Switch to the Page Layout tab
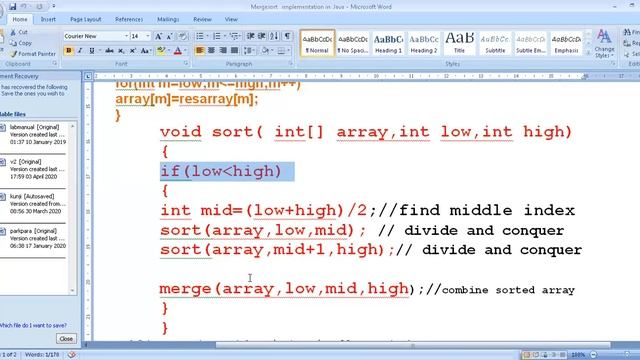 (x=86, y=19)
